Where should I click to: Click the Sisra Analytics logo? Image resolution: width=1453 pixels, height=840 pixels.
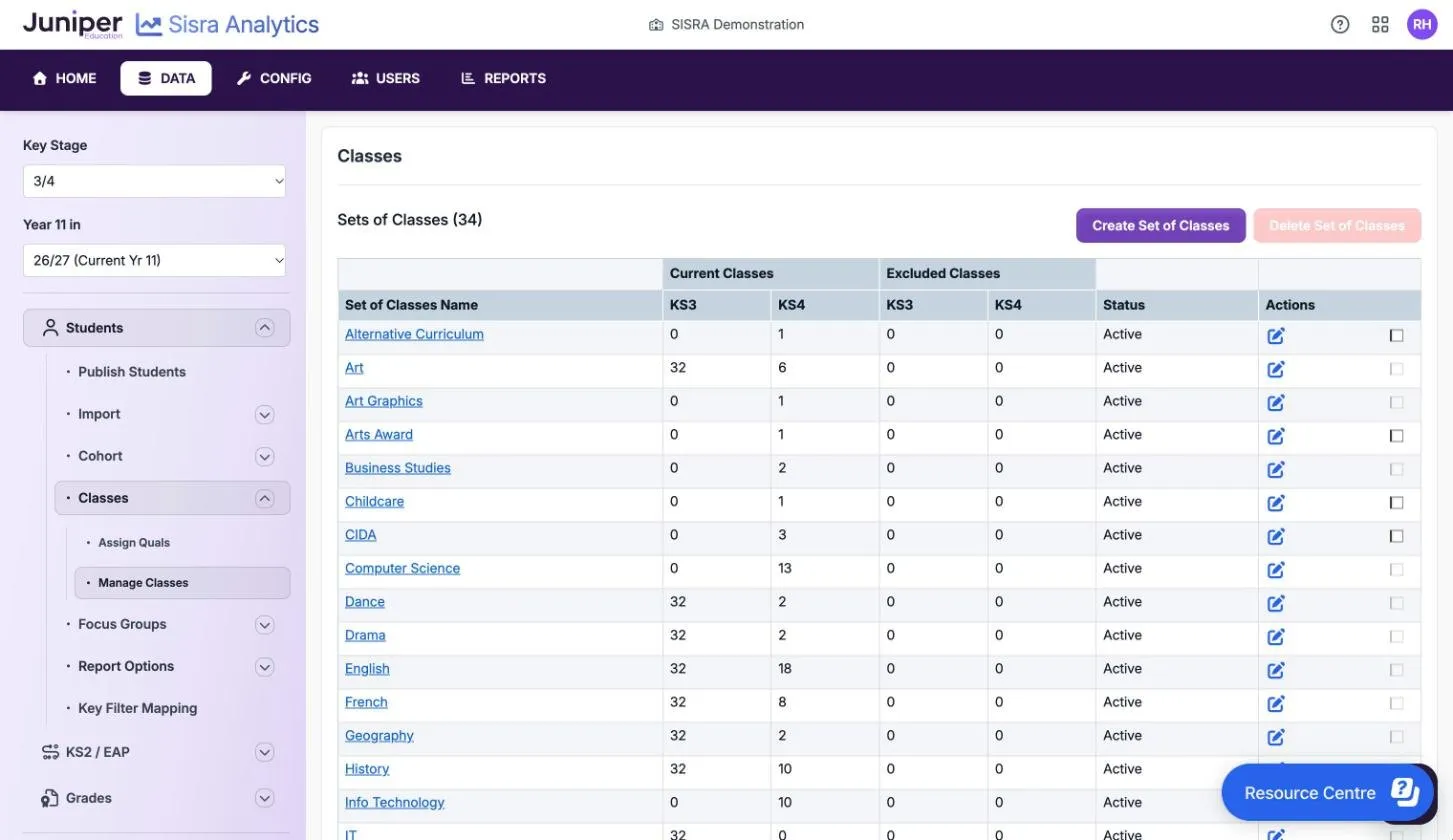pos(228,25)
